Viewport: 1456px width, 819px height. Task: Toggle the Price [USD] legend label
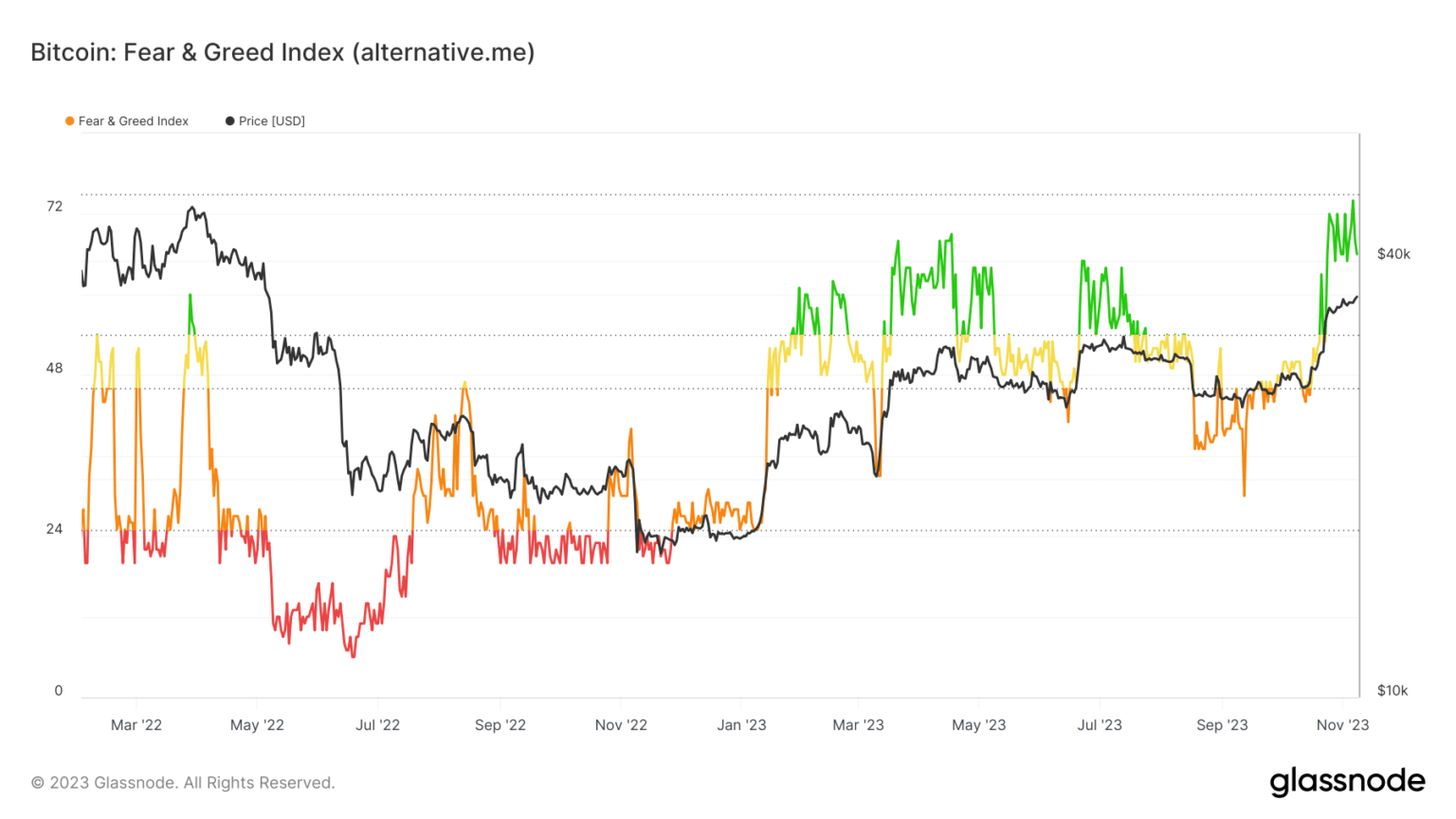click(x=272, y=121)
